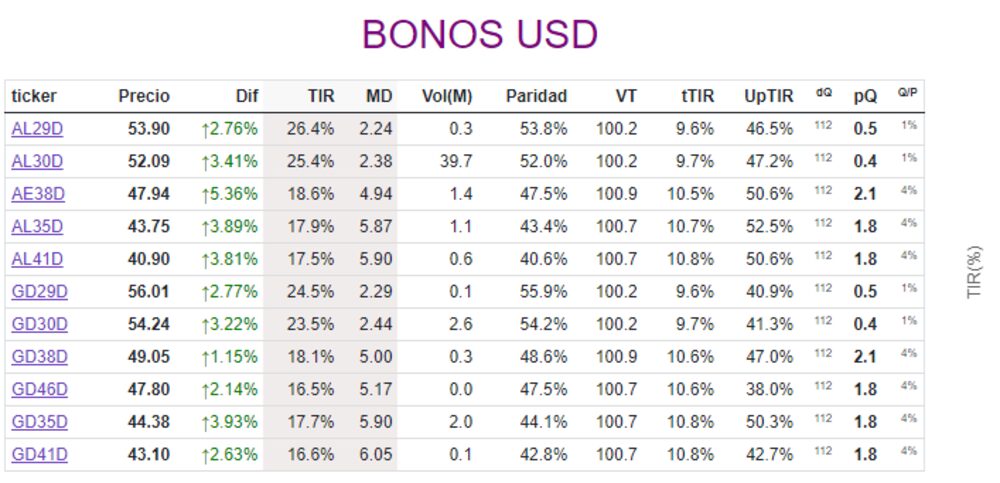Viewport: 1000px width, 483px height.
Task: Click the UpTIR column header
Action: (768, 96)
